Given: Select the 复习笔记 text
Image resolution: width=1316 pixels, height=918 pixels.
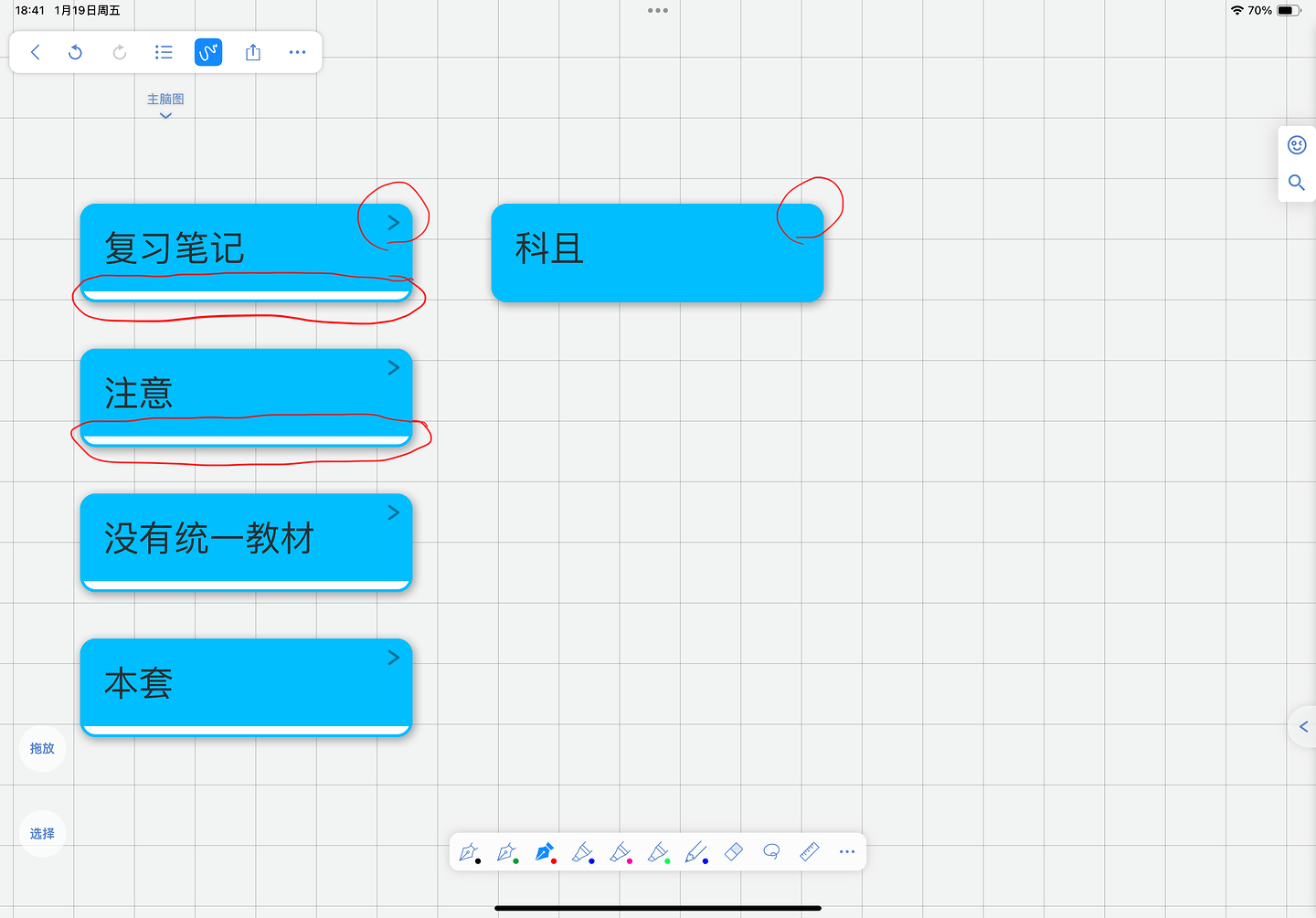Looking at the screenshot, I should click(175, 248).
